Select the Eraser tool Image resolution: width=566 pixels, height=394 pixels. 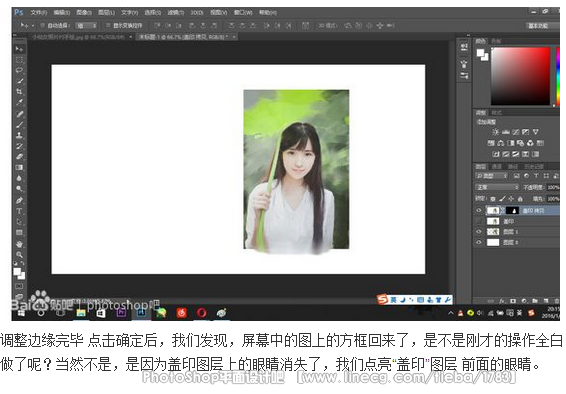[19, 157]
